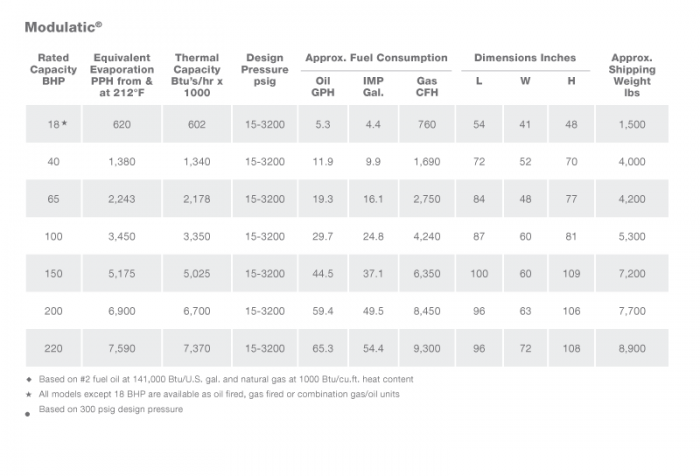The width and height of the screenshot is (700, 476).
Task: Select the 1,380 evaporation value cell
Action: (121, 162)
